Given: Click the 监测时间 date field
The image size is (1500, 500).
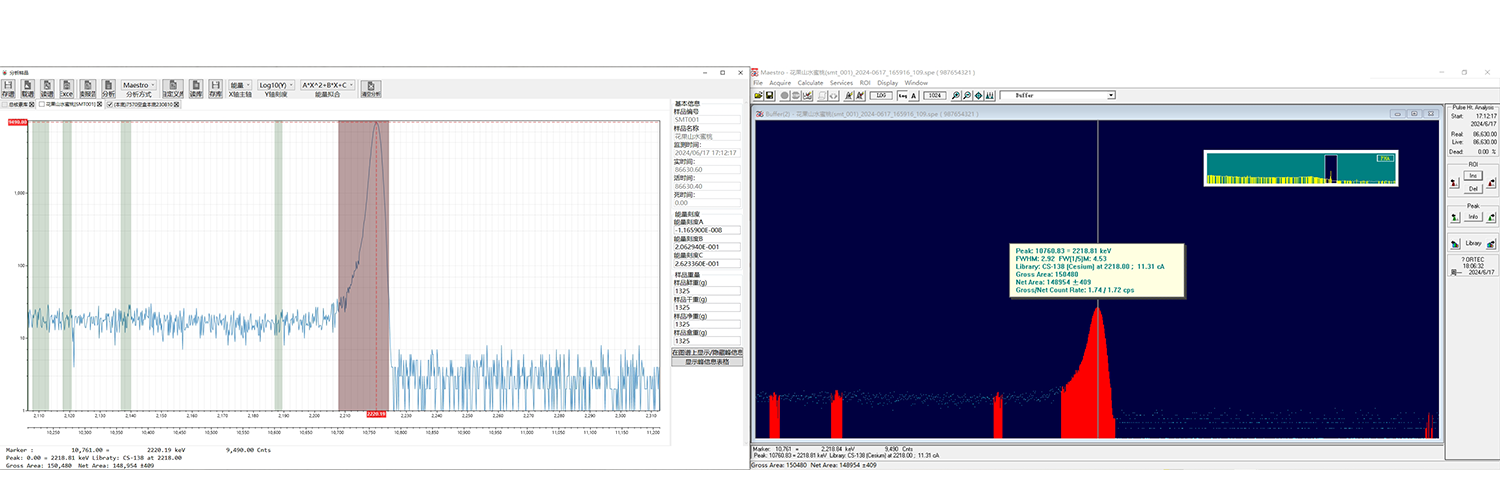Looking at the screenshot, I should pyautogui.click(x=707, y=153).
